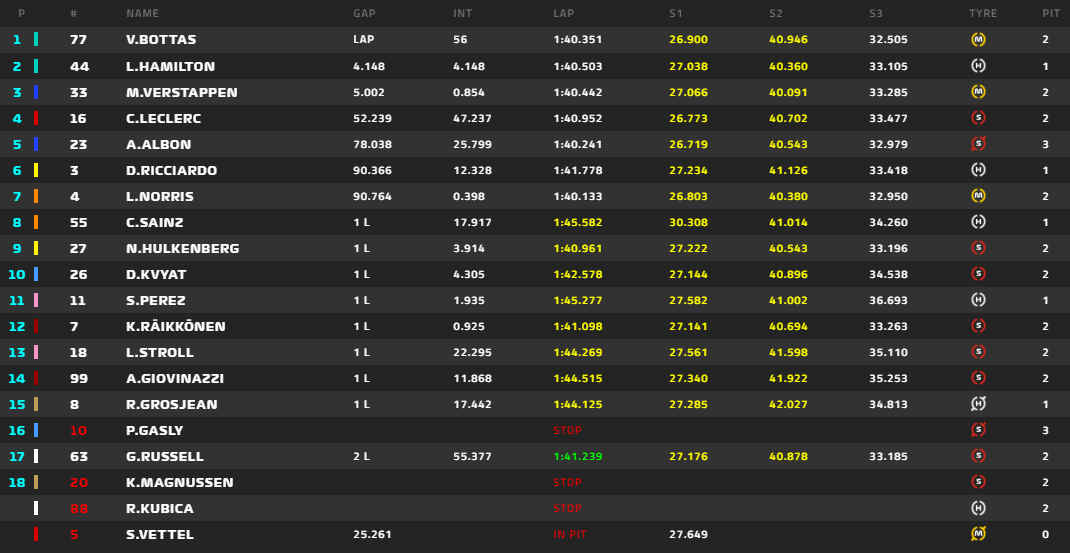
Task: Click Norris's medium tyre icon
Action: click(978, 196)
